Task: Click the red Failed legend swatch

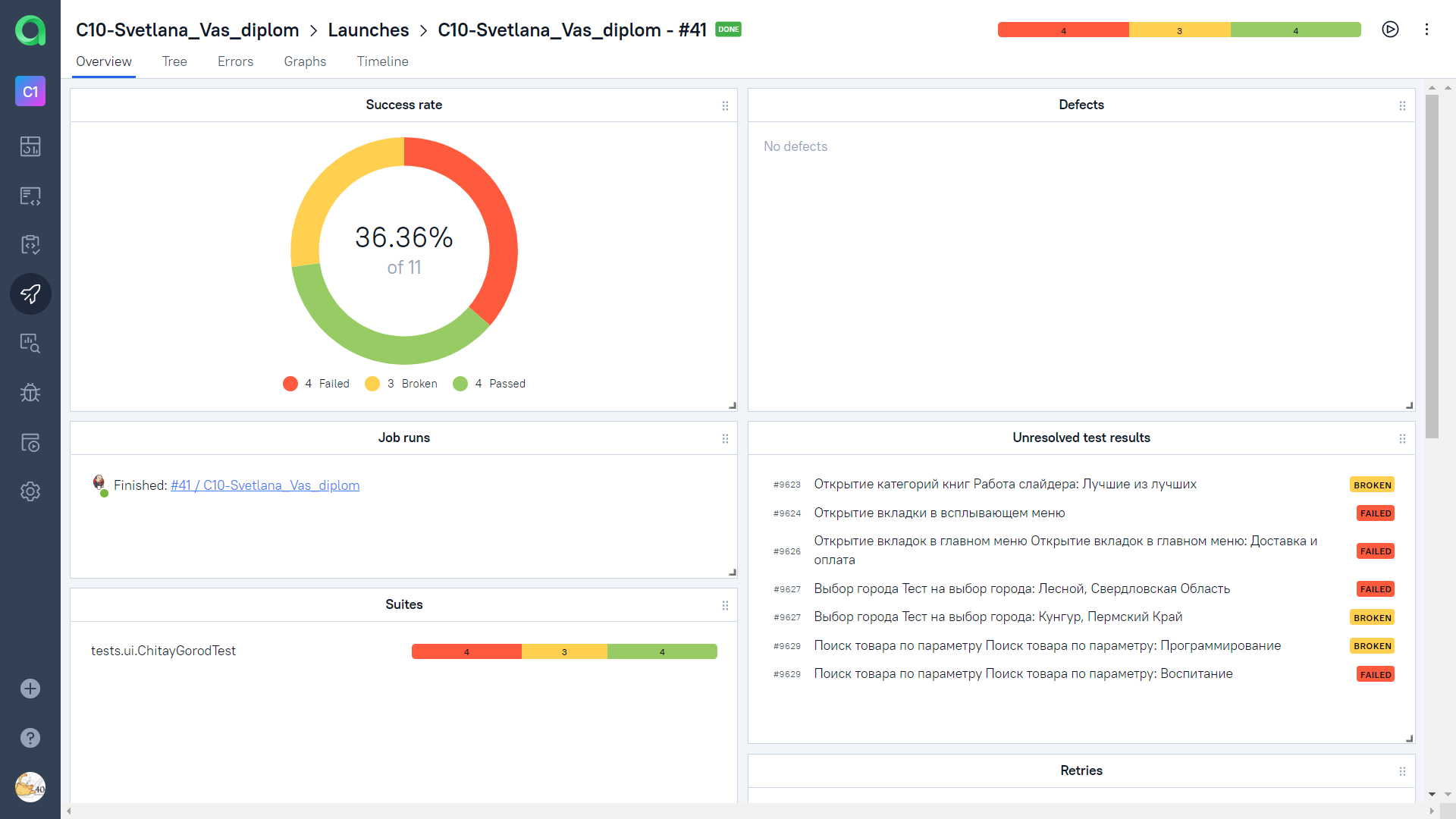Action: [290, 384]
